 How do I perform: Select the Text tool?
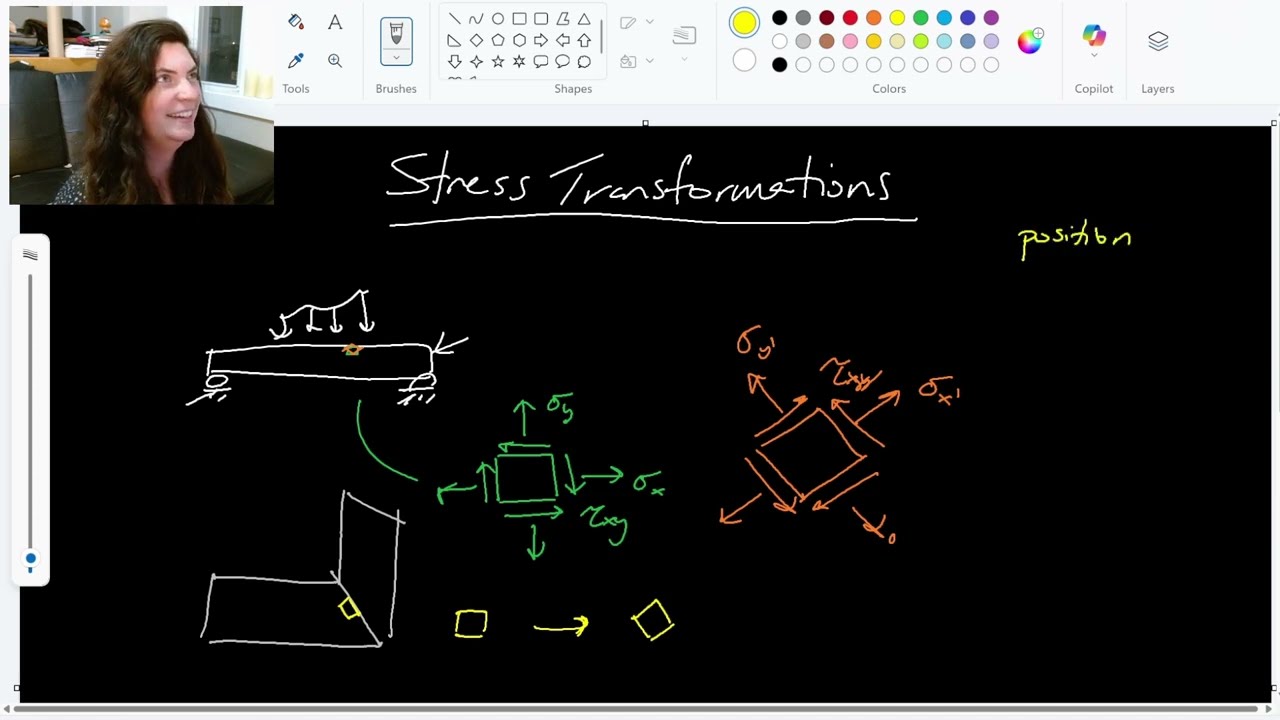[x=335, y=22]
